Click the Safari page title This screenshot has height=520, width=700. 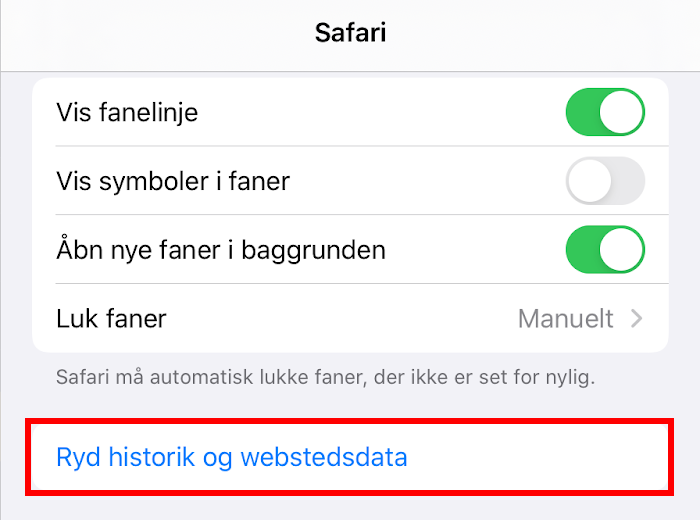coord(350,32)
